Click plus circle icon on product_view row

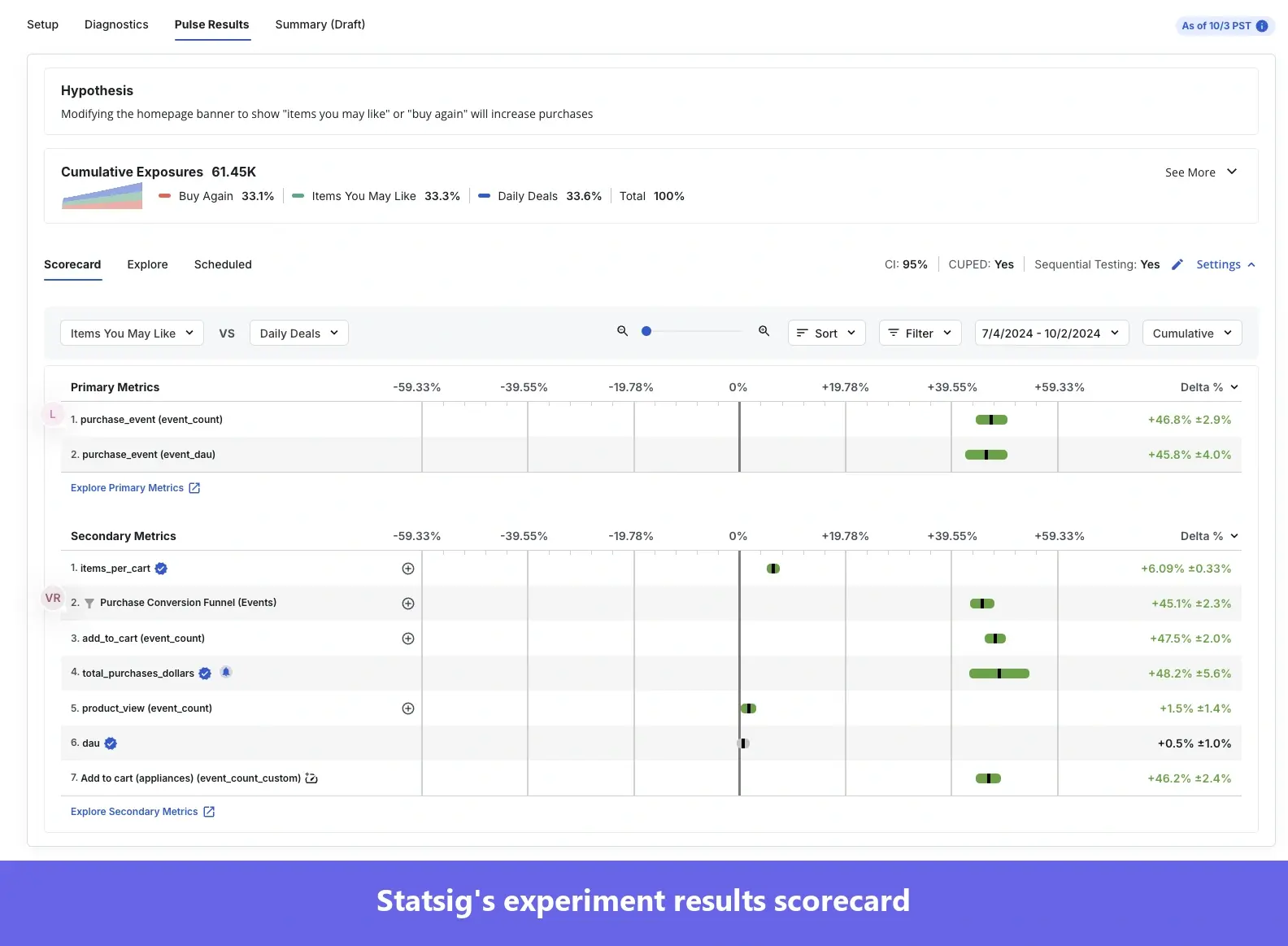pyautogui.click(x=408, y=708)
